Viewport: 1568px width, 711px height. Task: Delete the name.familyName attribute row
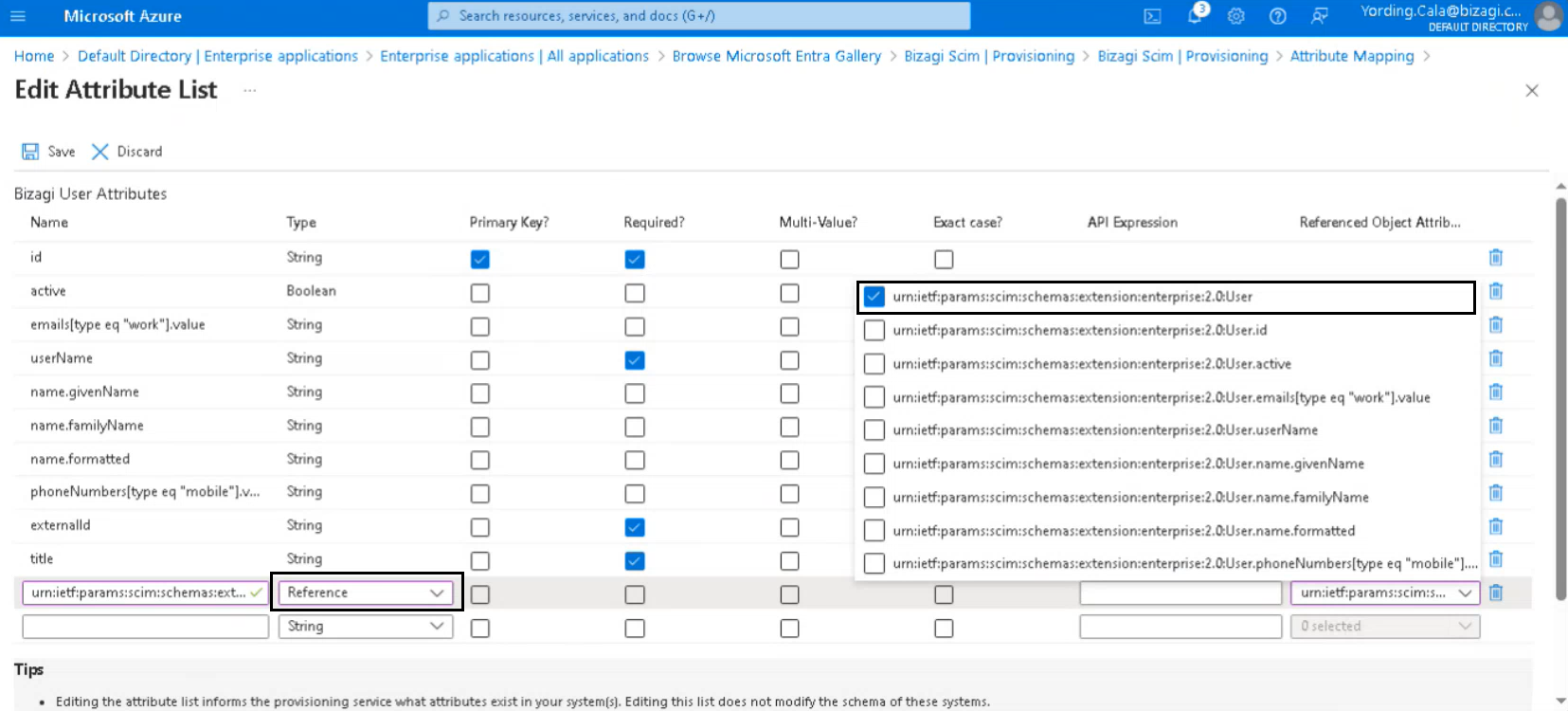(1496, 426)
